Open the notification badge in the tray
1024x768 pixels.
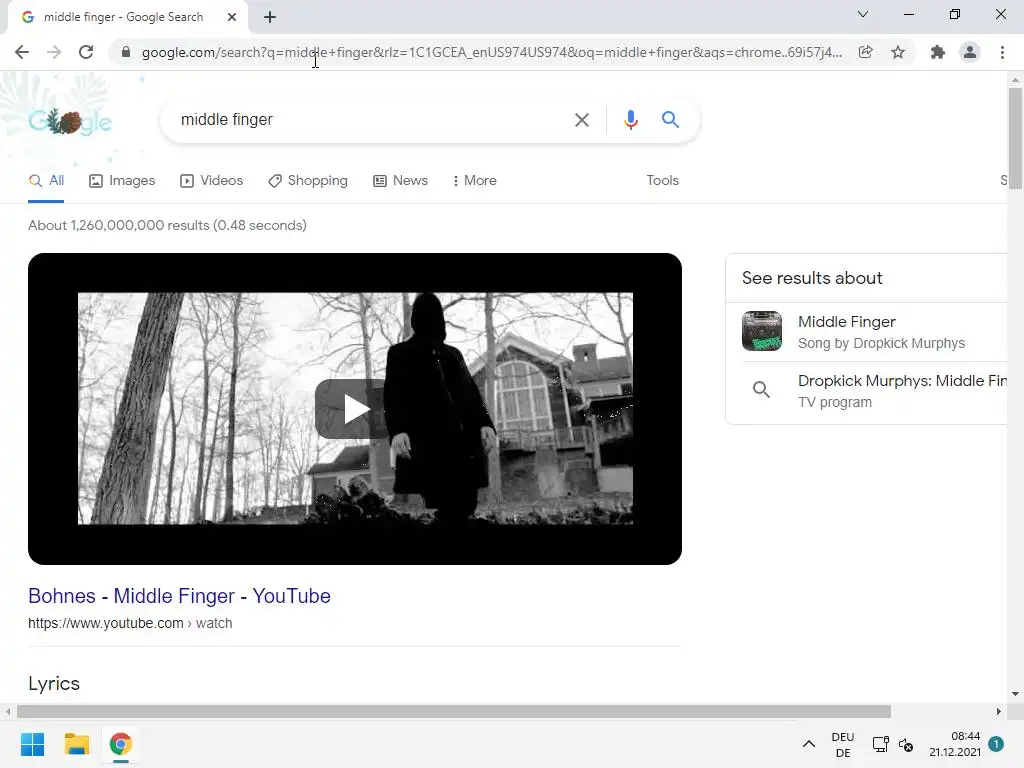tap(996, 744)
